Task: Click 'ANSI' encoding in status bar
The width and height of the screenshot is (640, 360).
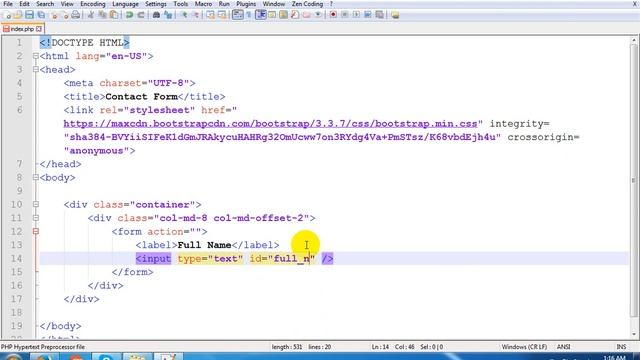Action: click(x=563, y=347)
